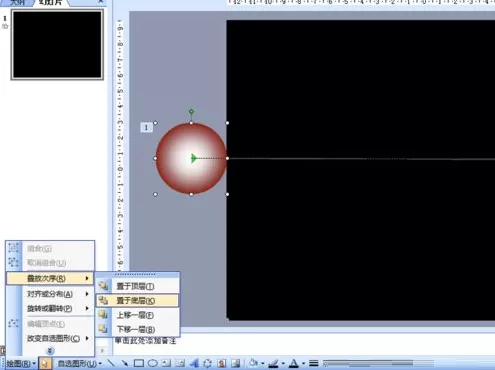
Task: Choose 上移一层(F) bring forward
Action: 138,315
